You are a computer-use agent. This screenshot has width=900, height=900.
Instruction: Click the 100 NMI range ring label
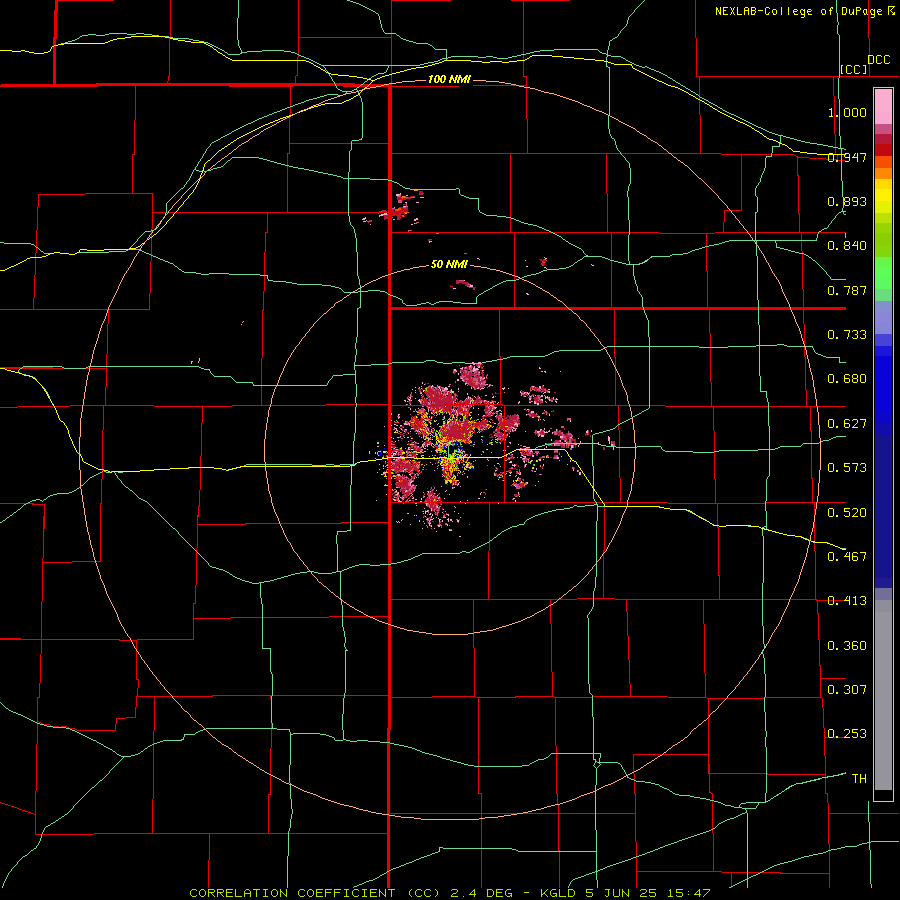point(449,79)
